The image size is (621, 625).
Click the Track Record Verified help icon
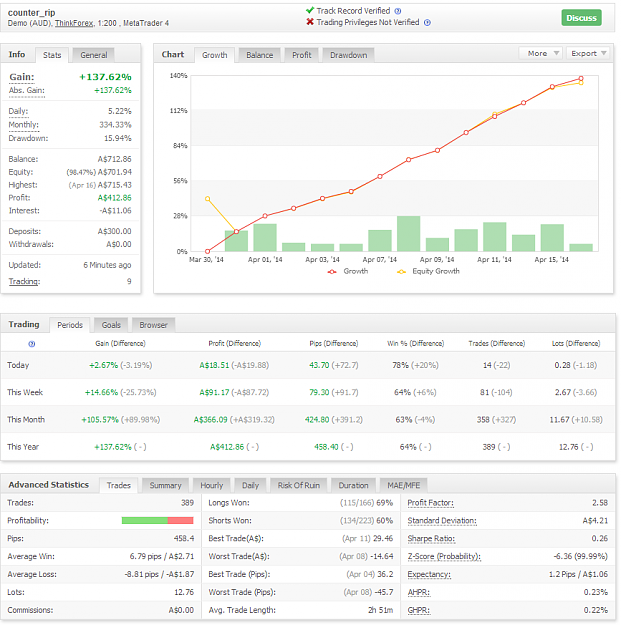click(x=398, y=11)
